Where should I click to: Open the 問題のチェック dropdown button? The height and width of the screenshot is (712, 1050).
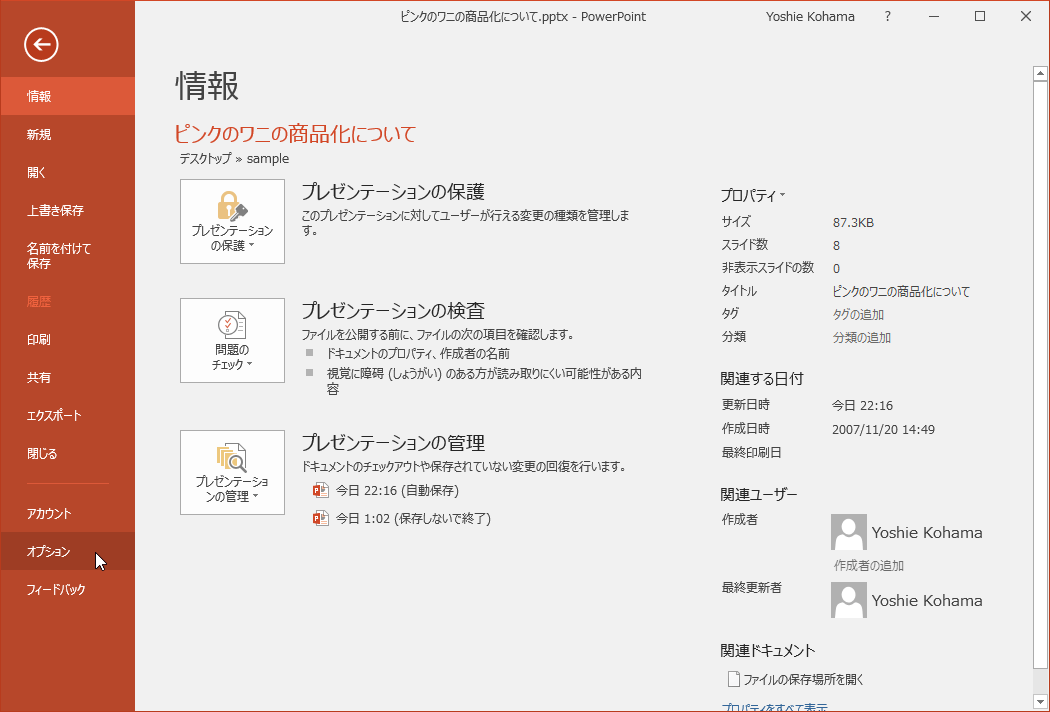tap(232, 340)
